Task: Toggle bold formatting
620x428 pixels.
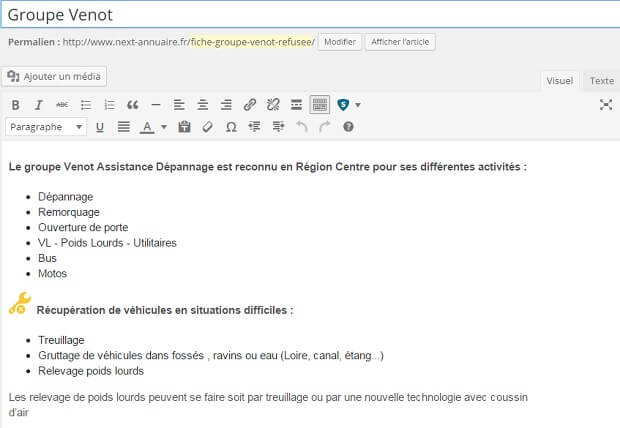Action: pyautogui.click(x=15, y=105)
